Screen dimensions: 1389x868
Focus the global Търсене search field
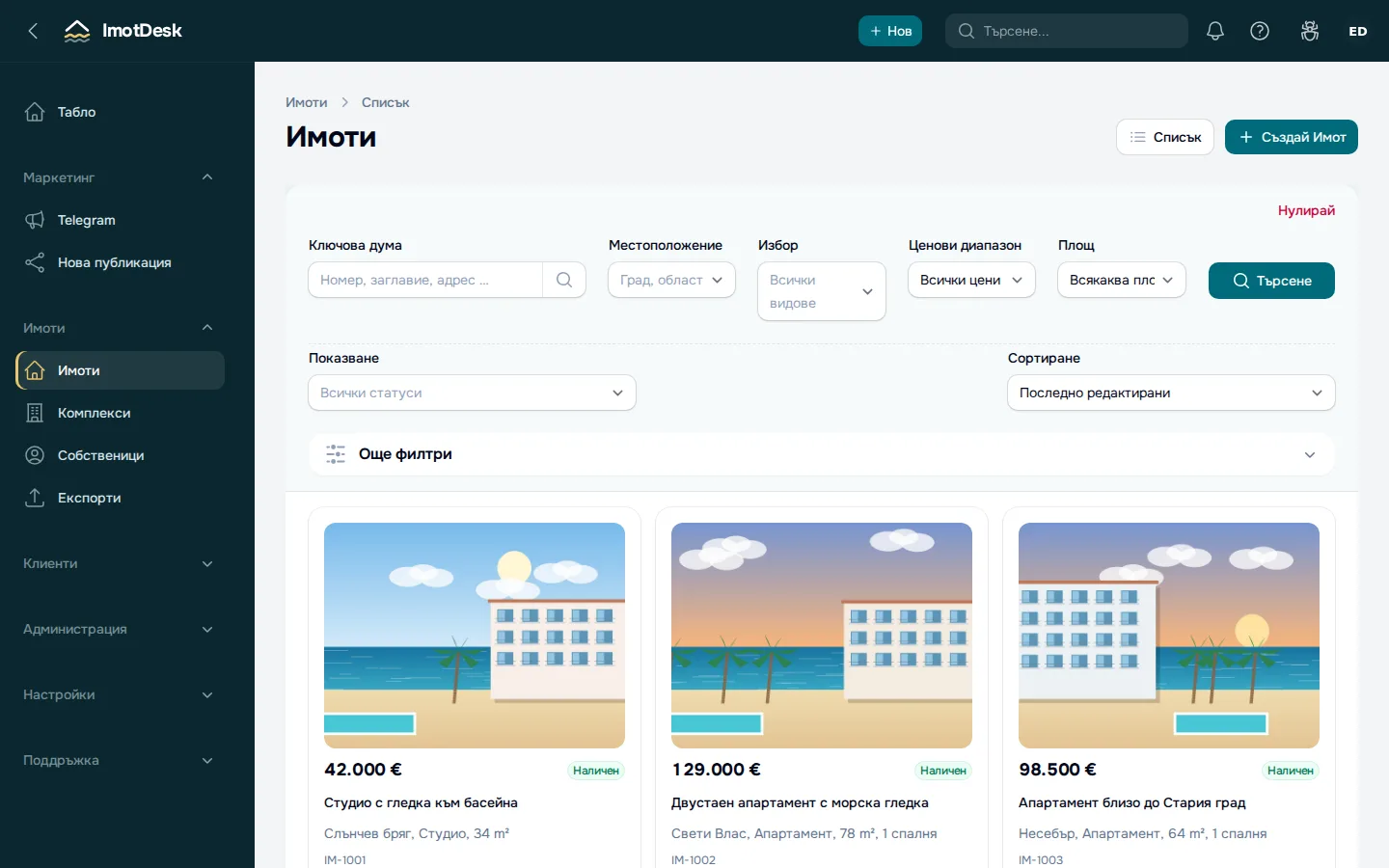click(x=1067, y=31)
